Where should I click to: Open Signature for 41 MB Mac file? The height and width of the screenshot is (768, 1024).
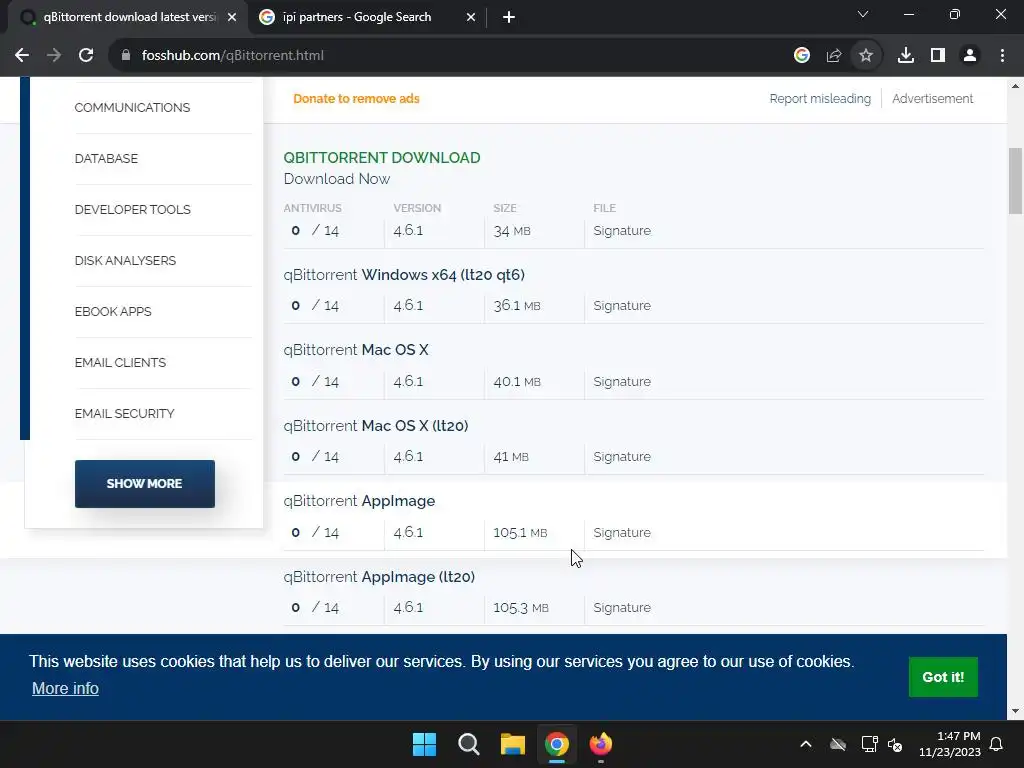point(622,456)
